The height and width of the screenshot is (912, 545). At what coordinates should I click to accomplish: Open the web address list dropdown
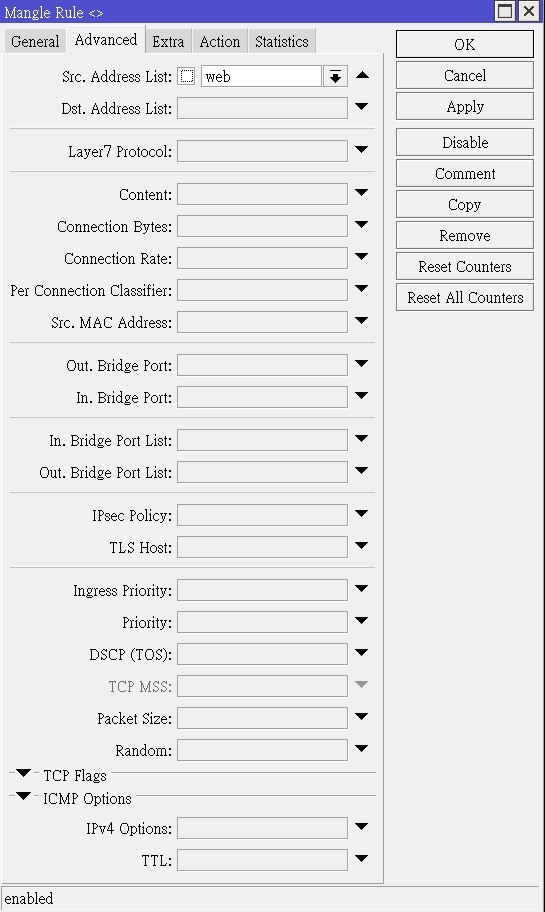point(335,76)
